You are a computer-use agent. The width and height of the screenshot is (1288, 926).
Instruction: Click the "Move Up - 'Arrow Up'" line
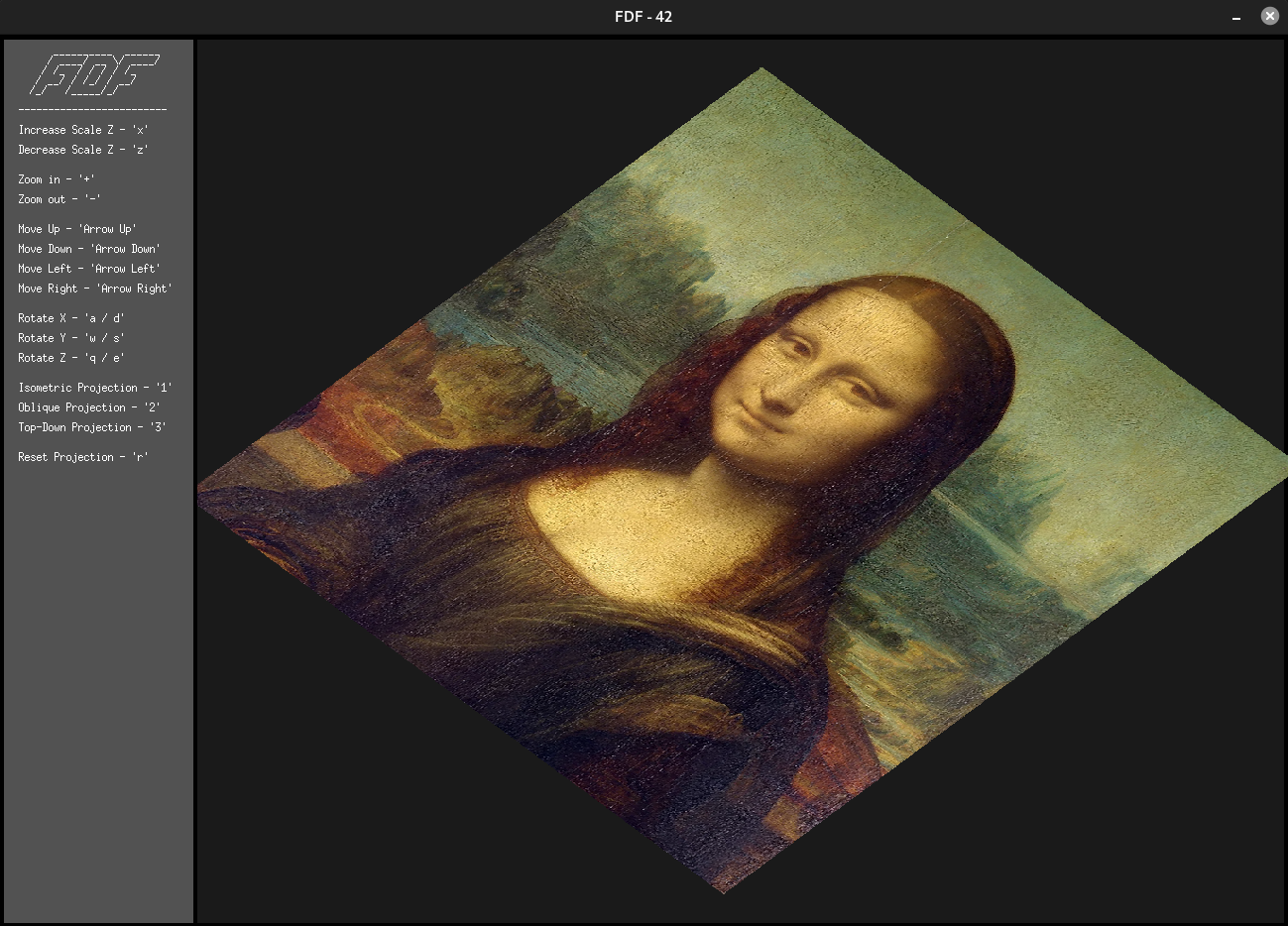[x=77, y=229]
